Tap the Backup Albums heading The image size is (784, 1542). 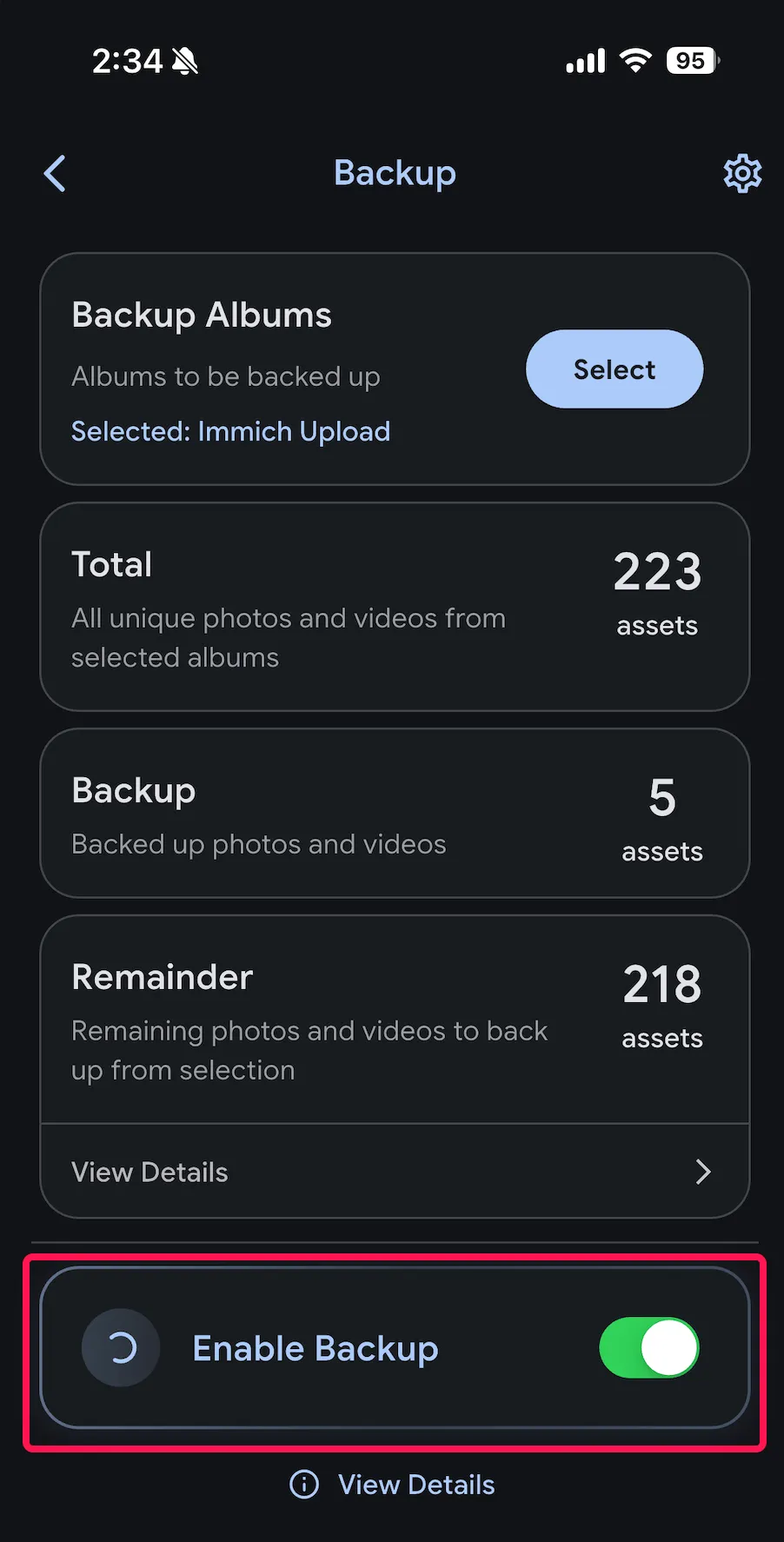point(202,316)
